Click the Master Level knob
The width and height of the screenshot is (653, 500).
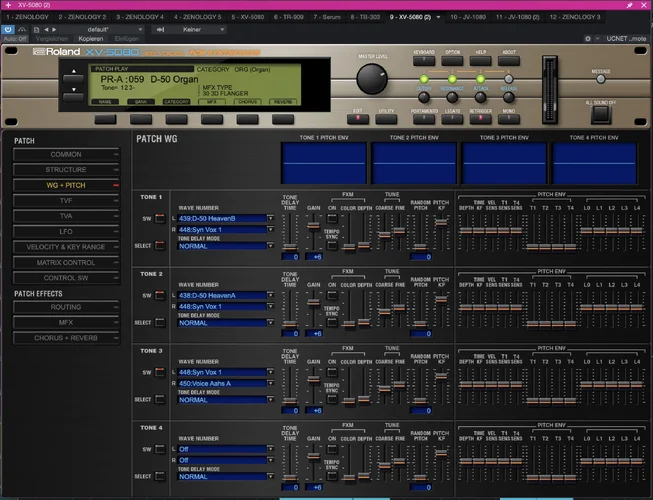pyautogui.click(x=372, y=79)
